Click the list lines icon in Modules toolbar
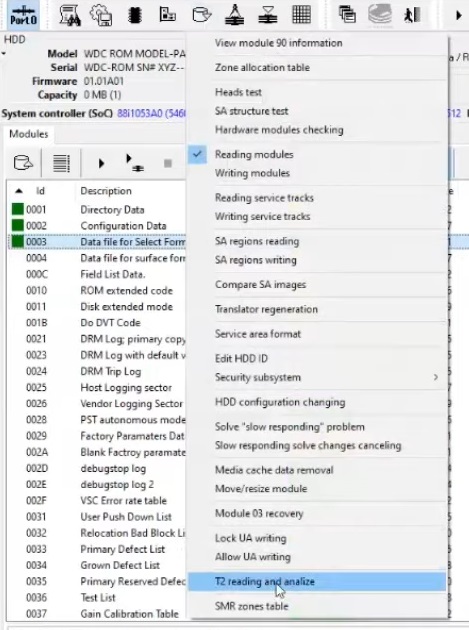The height and width of the screenshot is (630, 469). [x=61, y=163]
